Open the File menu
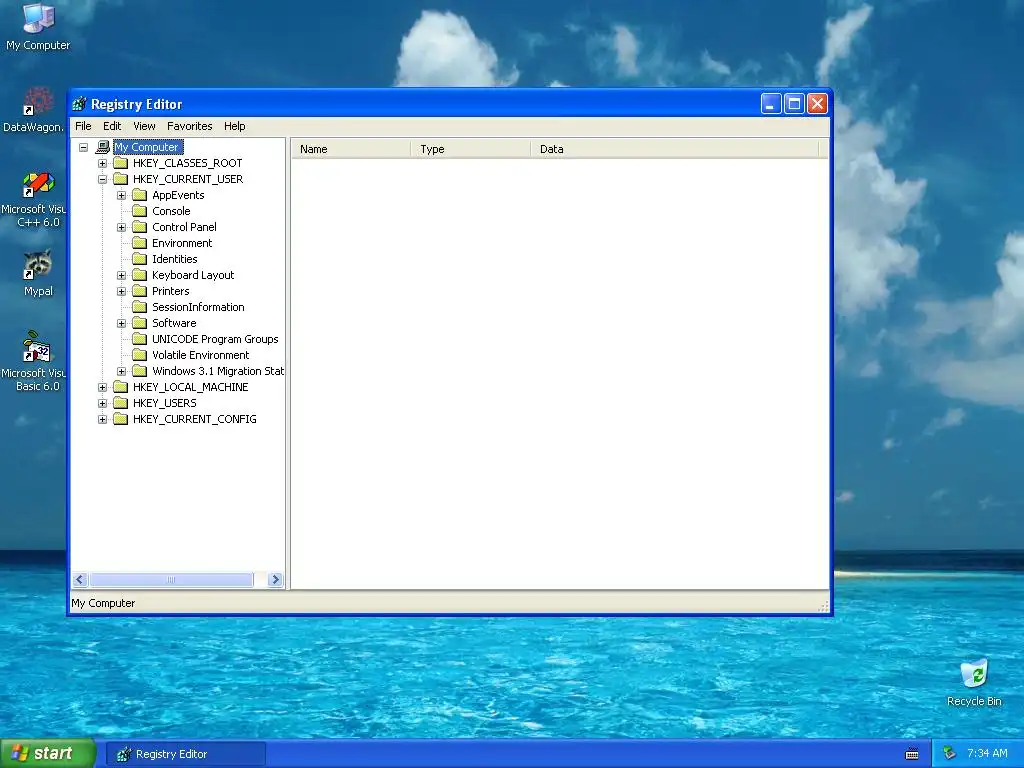This screenshot has width=1024, height=768. pos(83,126)
